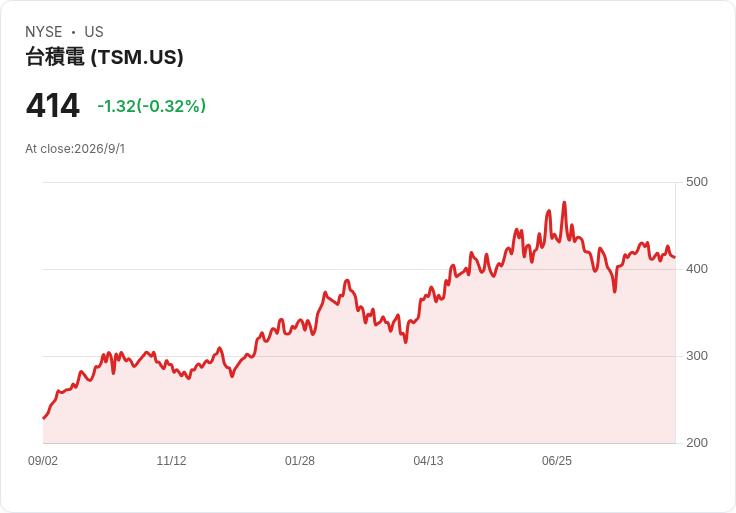Click the chart's highest peak near 06/25
The width and height of the screenshot is (736, 513).
[x=564, y=203]
